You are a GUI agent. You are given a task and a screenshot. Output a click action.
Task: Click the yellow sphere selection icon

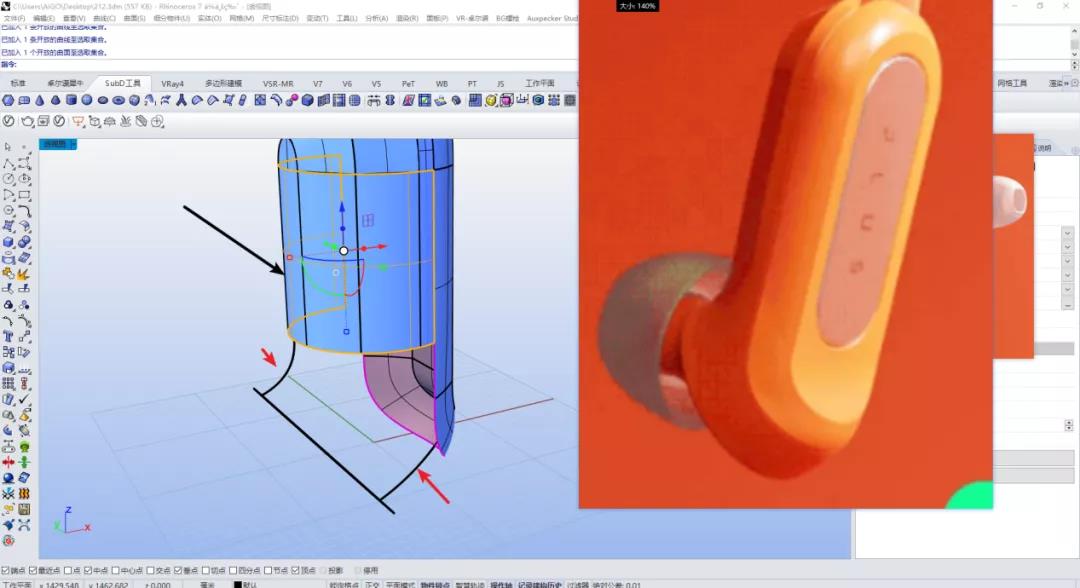pos(491,101)
